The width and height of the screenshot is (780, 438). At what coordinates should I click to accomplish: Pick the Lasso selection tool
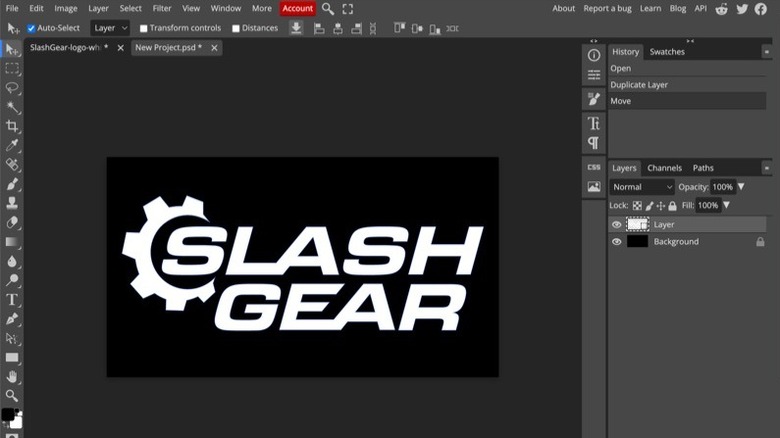click(x=12, y=88)
